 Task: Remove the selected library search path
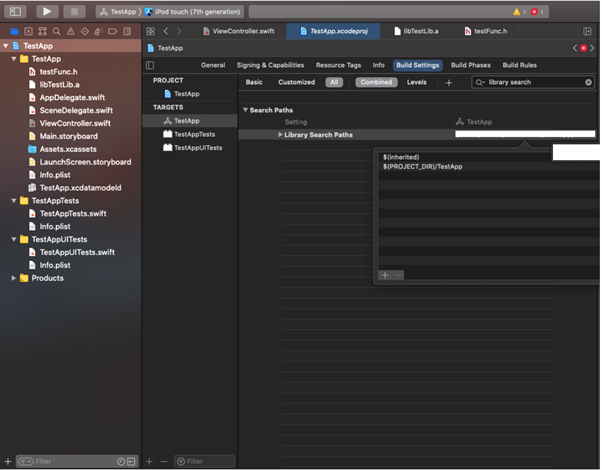398,275
